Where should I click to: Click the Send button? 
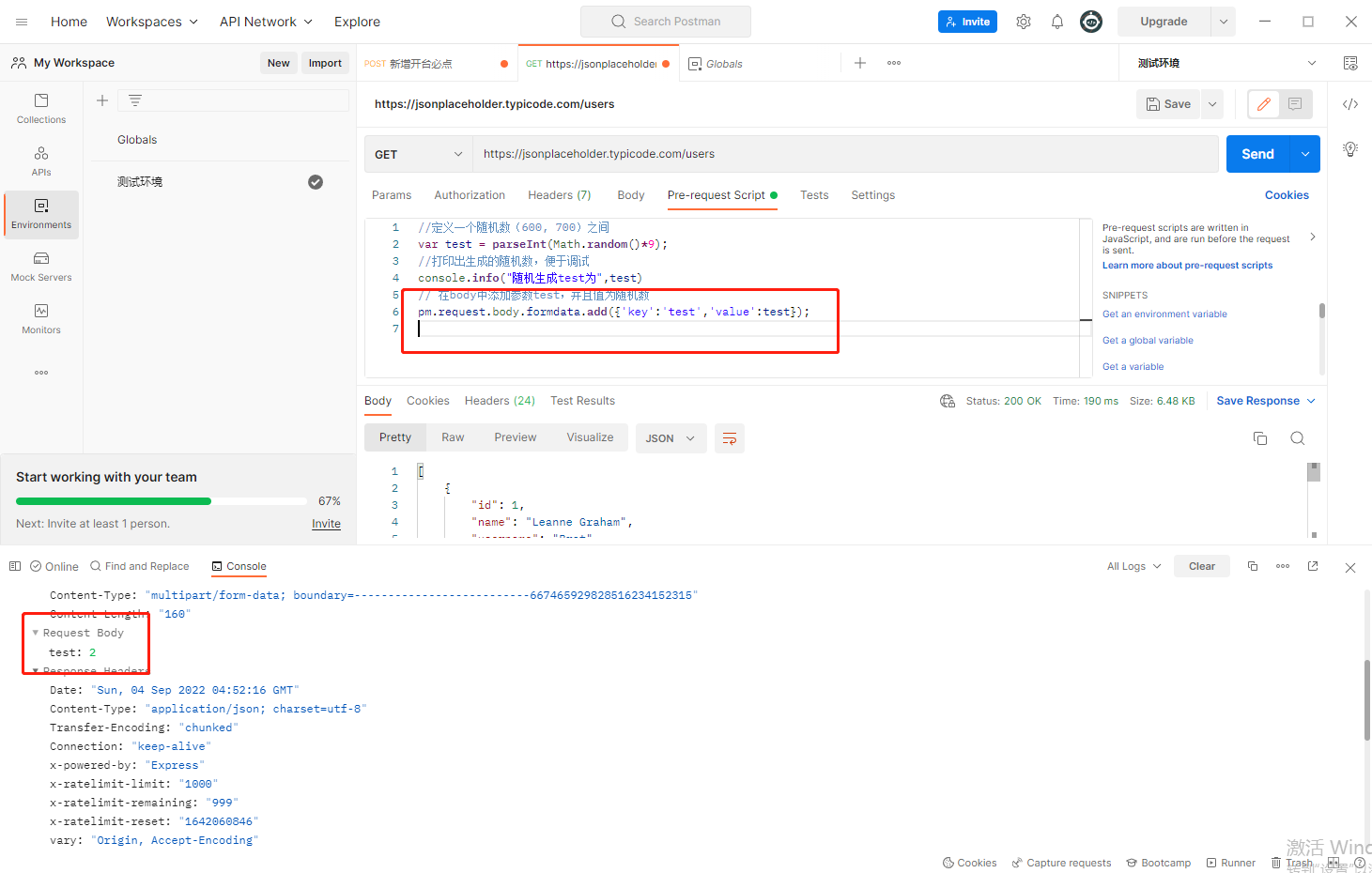pyautogui.click(x=1258, y=154)
